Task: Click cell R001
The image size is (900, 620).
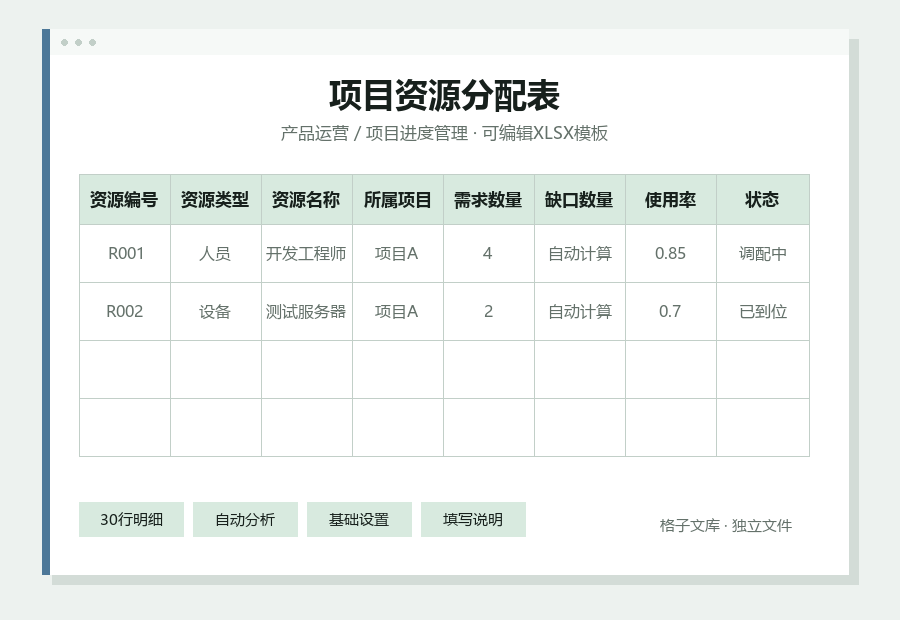Action: (125, 254)
